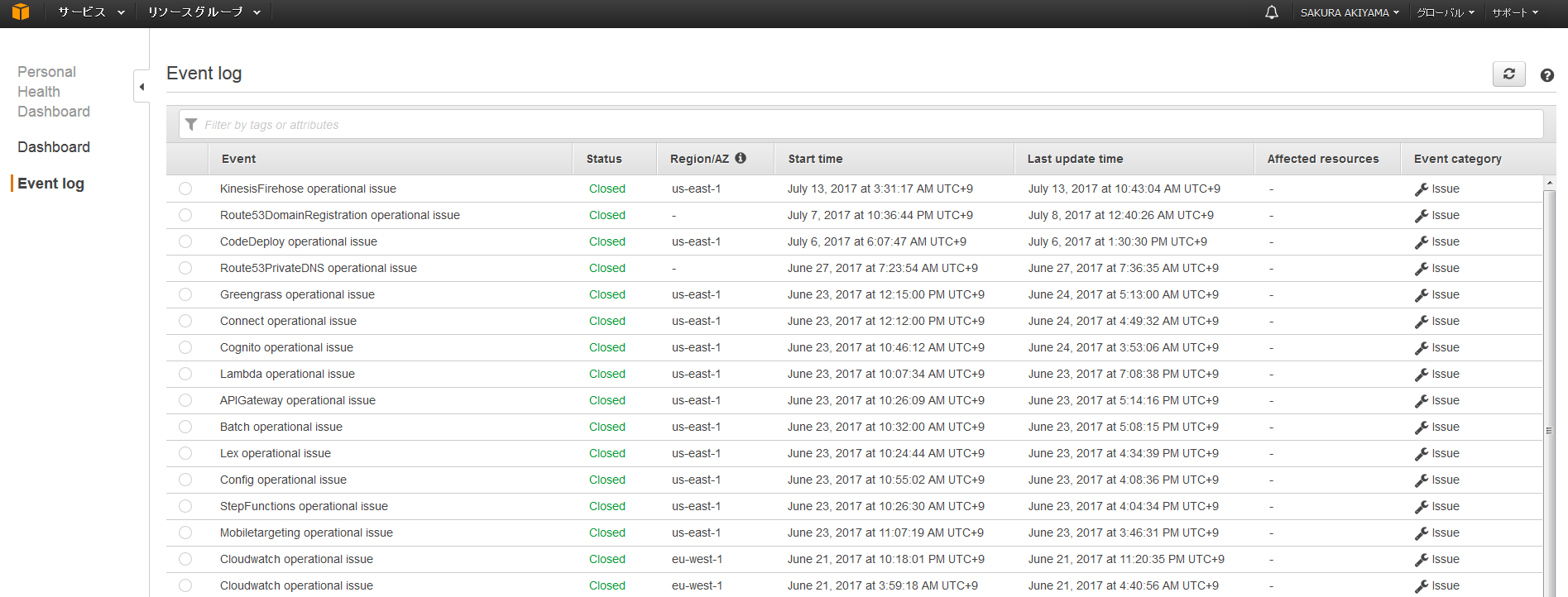Open Cloudwatch issue started 10:18:01 PM
The image size is (1568, 597).
click(x=296, y=559)
